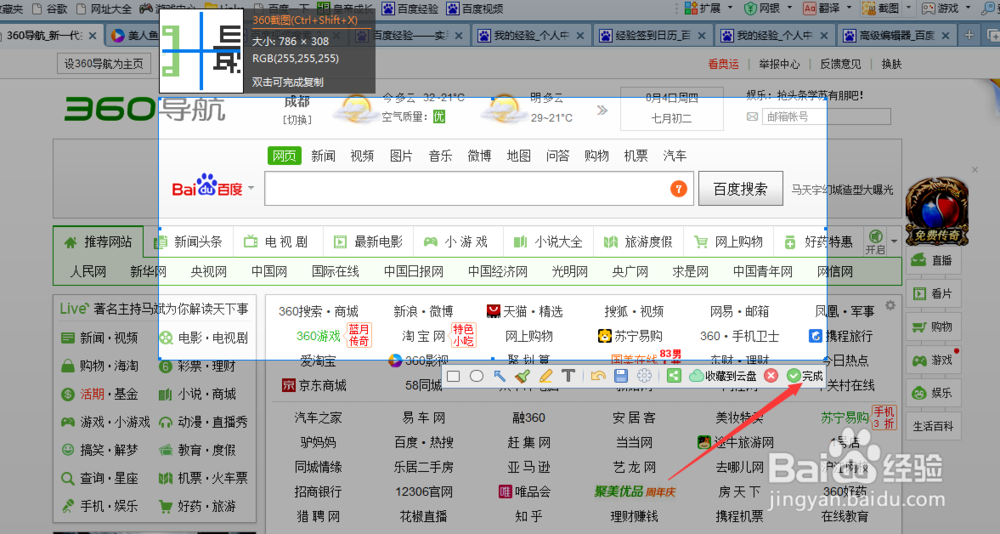
Task: Click the 百度搜索 search button
Action: click(x=740, y=189)
